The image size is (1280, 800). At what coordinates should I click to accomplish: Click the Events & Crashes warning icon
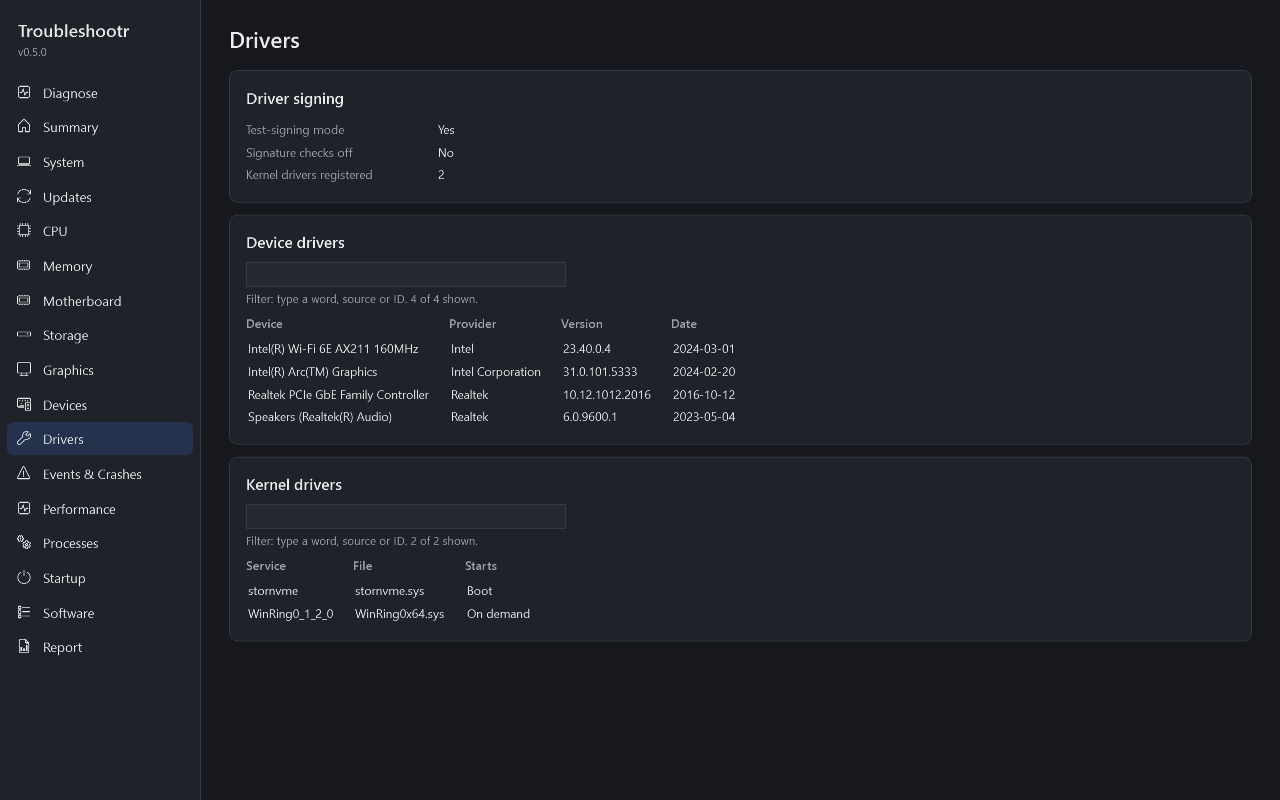click(x=24, y=473)
